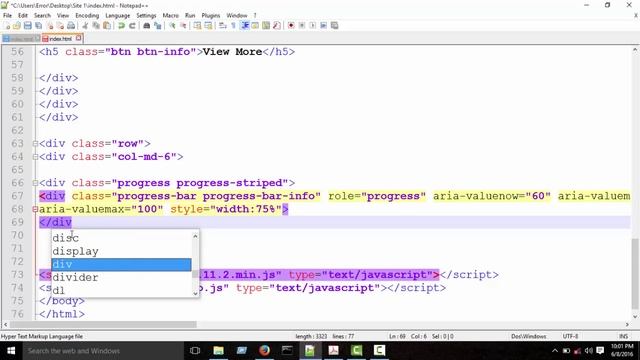Choose 'disc' from autocomplete list
640x360 pixels.
[121, 238]
